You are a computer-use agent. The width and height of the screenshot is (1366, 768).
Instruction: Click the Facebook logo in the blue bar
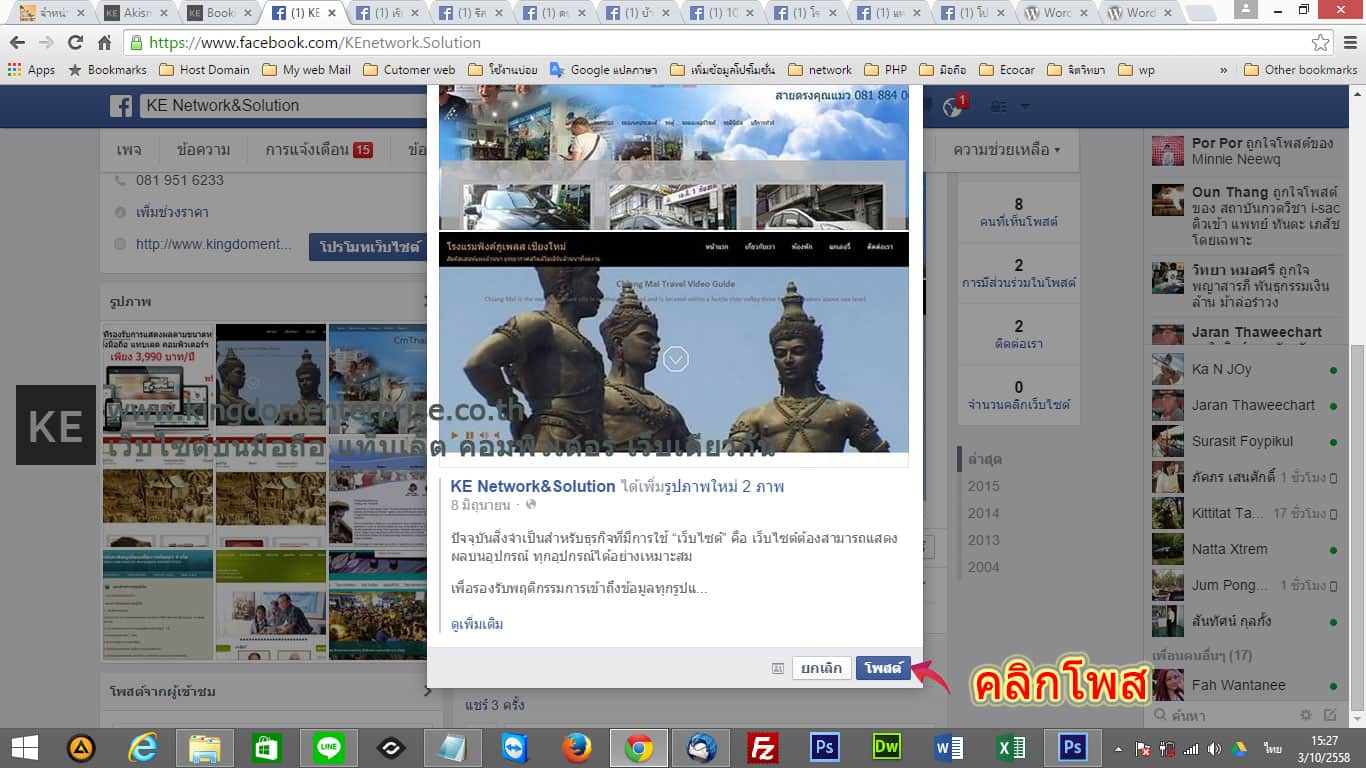coord(121,106)
